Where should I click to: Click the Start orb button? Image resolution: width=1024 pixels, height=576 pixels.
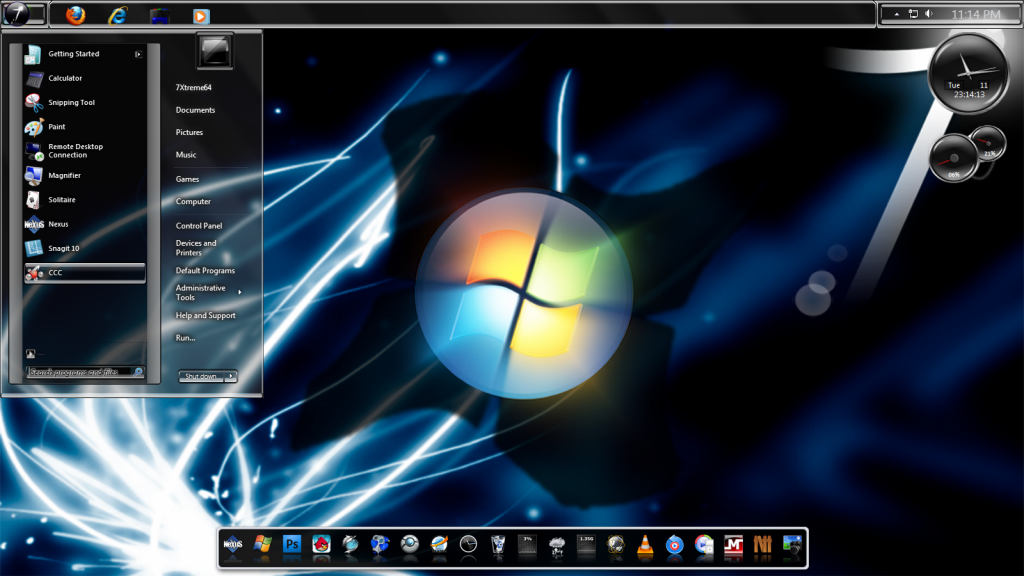[18, 14]
